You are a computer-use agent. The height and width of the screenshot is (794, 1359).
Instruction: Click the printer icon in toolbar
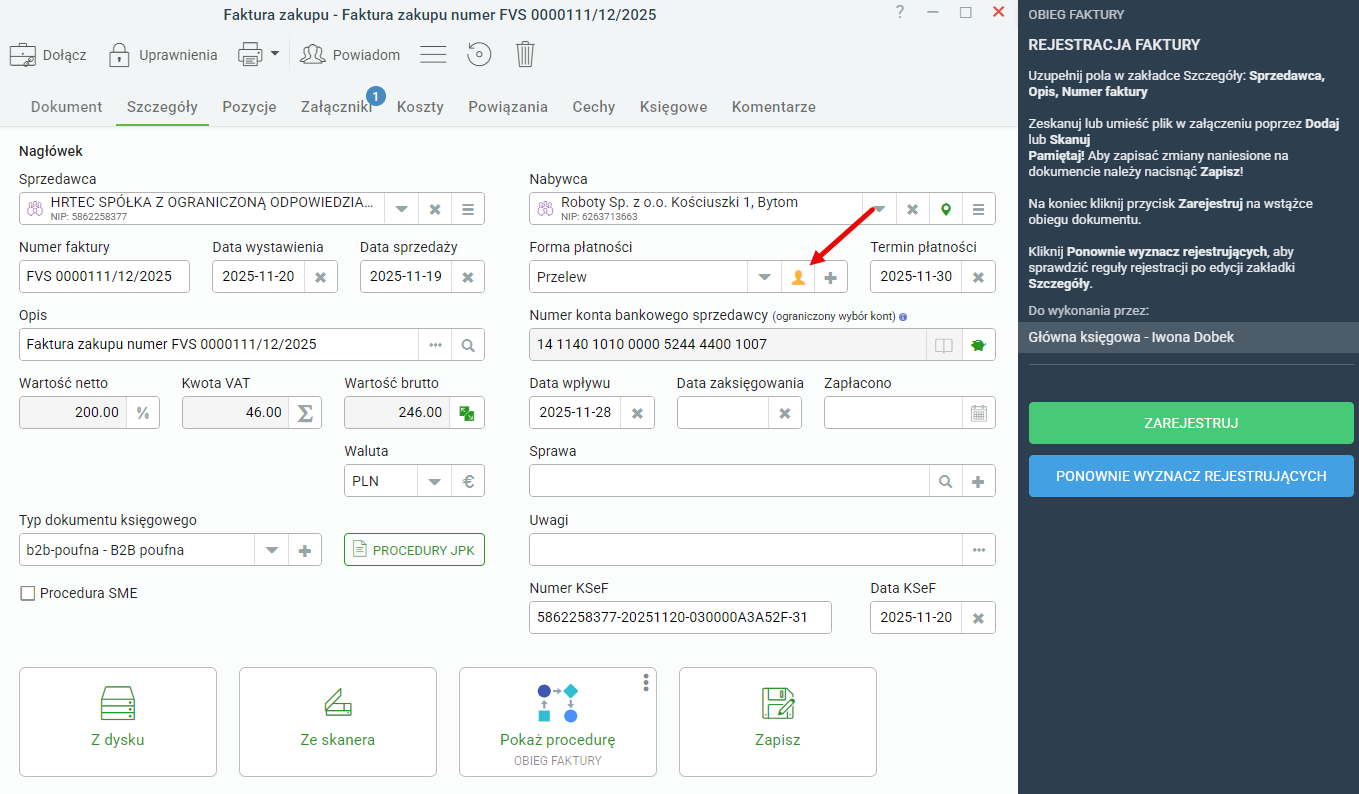click(x=249, y=54)
